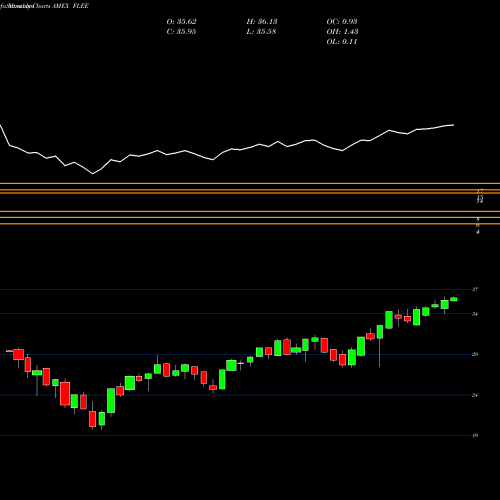Select the last green candlestick on the right
Image resolution: width=500 pixels, height=500 pixels.
[454, 299]
